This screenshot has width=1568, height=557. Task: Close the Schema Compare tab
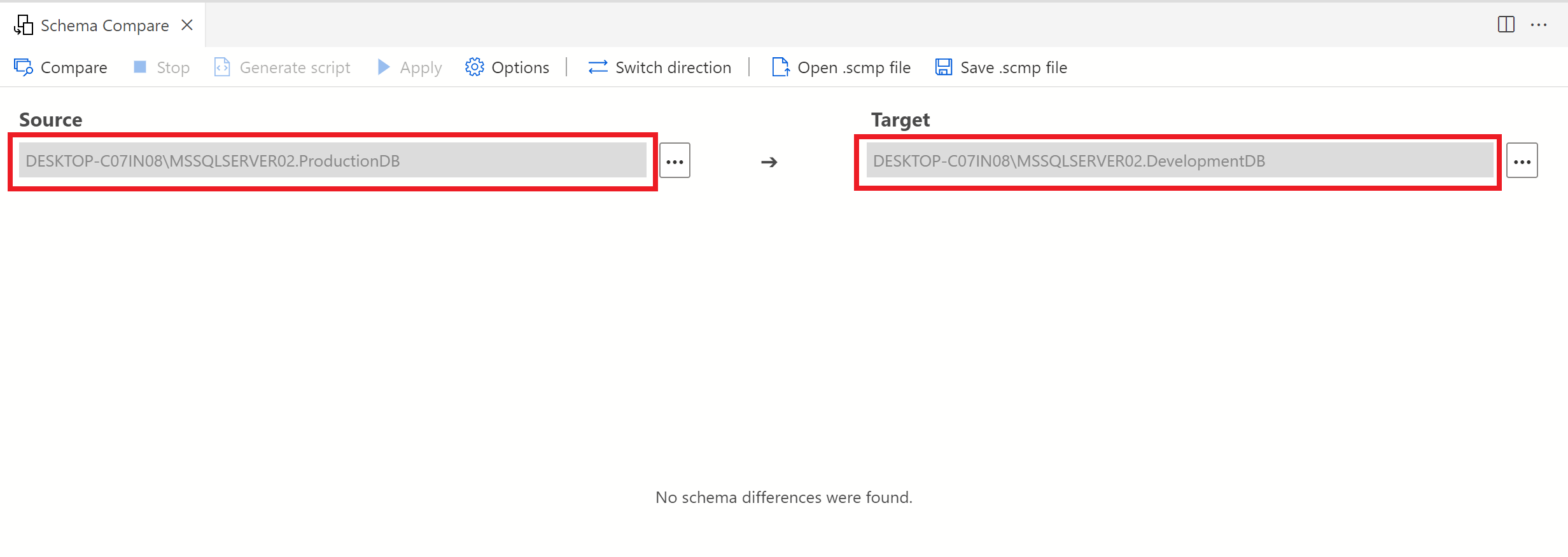[187, 25]
